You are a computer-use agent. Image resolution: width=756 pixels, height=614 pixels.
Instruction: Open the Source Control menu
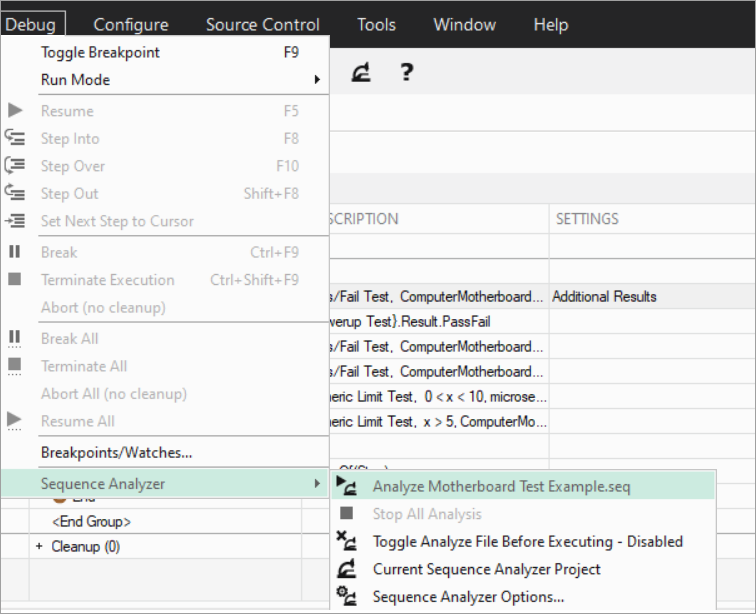[263, 25]
